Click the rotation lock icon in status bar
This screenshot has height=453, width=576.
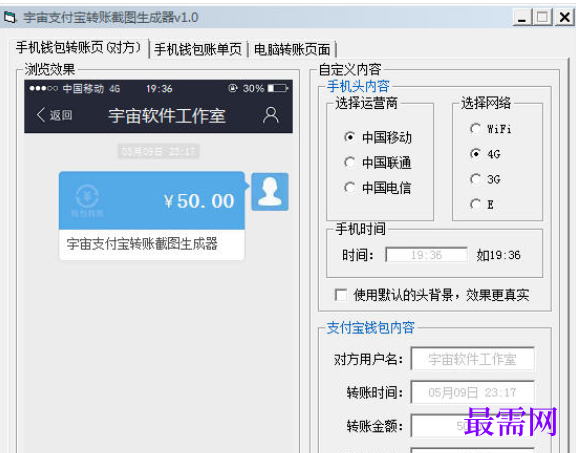pos(233,88)
